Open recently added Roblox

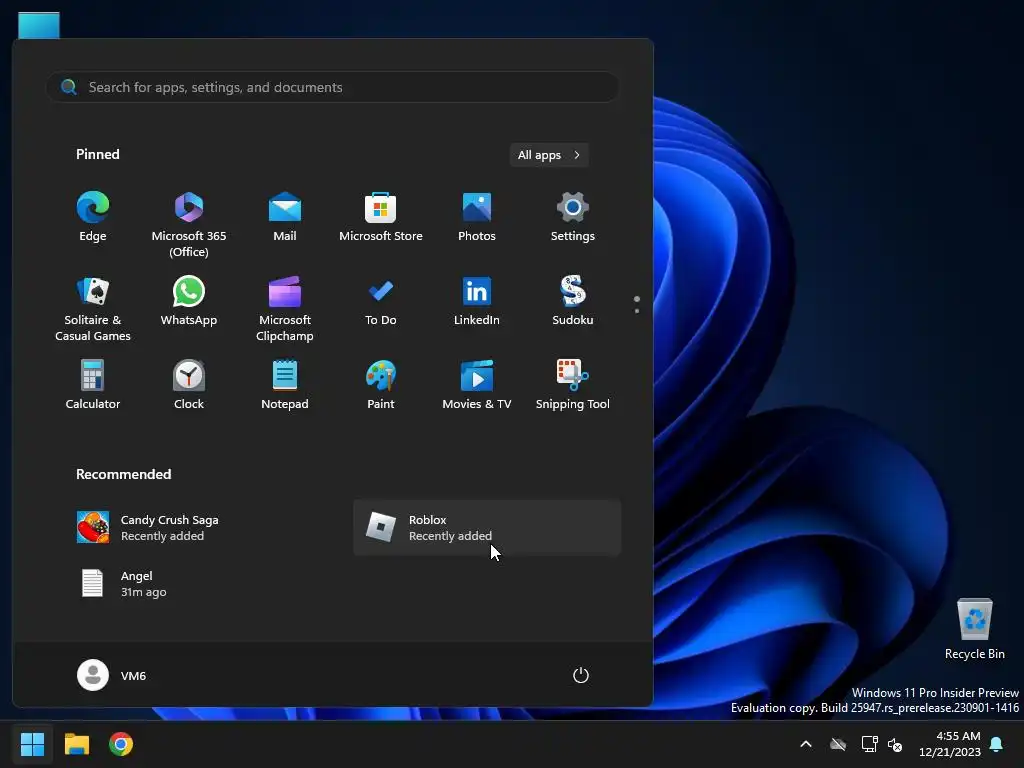[487, 528]
